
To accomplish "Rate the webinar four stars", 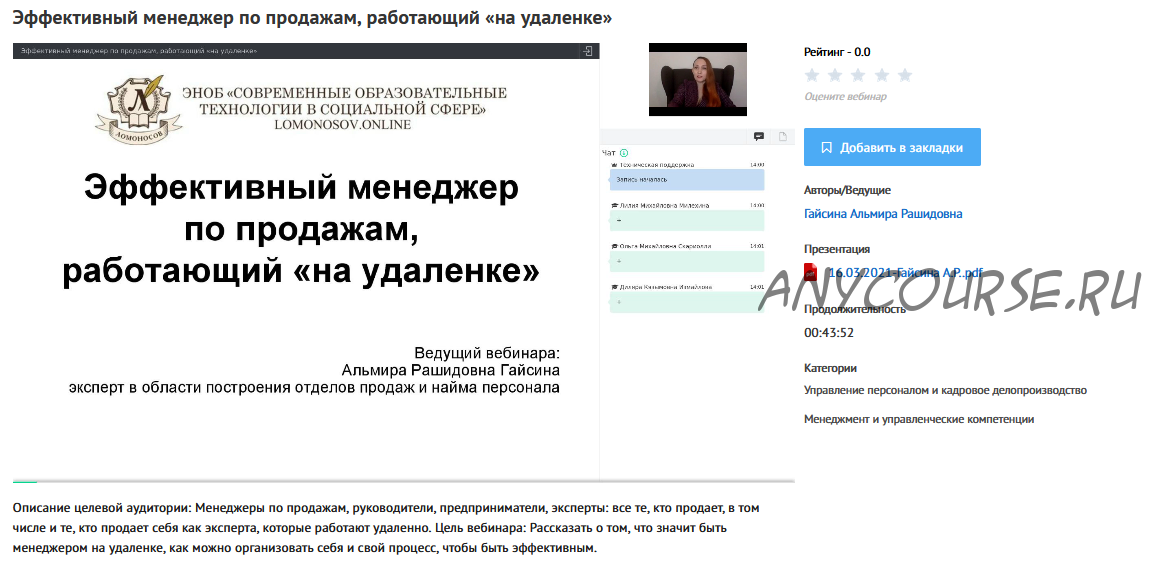I will tap(881, 75).
